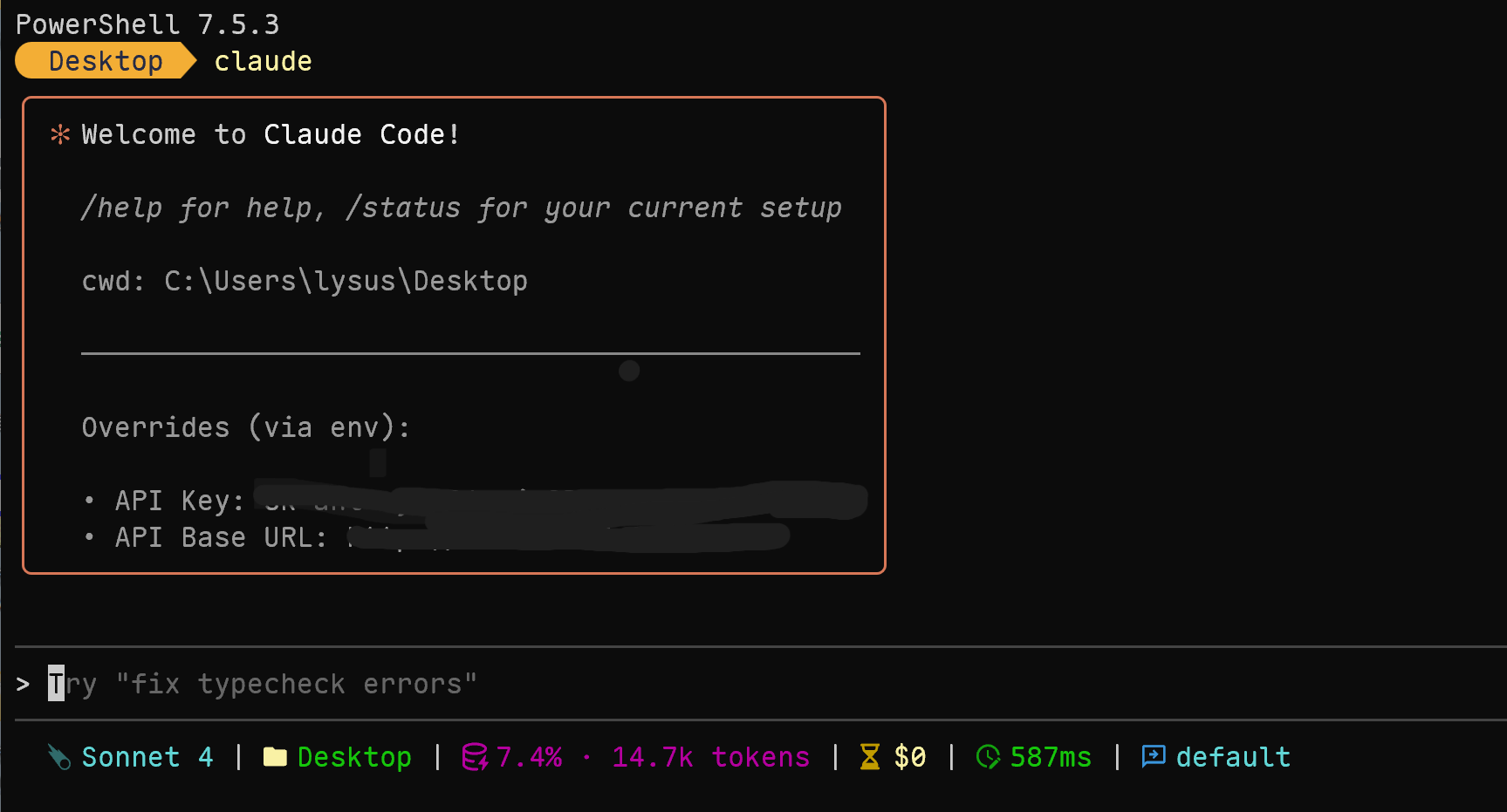
Task: Click the model icon beside Sonnet 4
Action: point(59,757)
